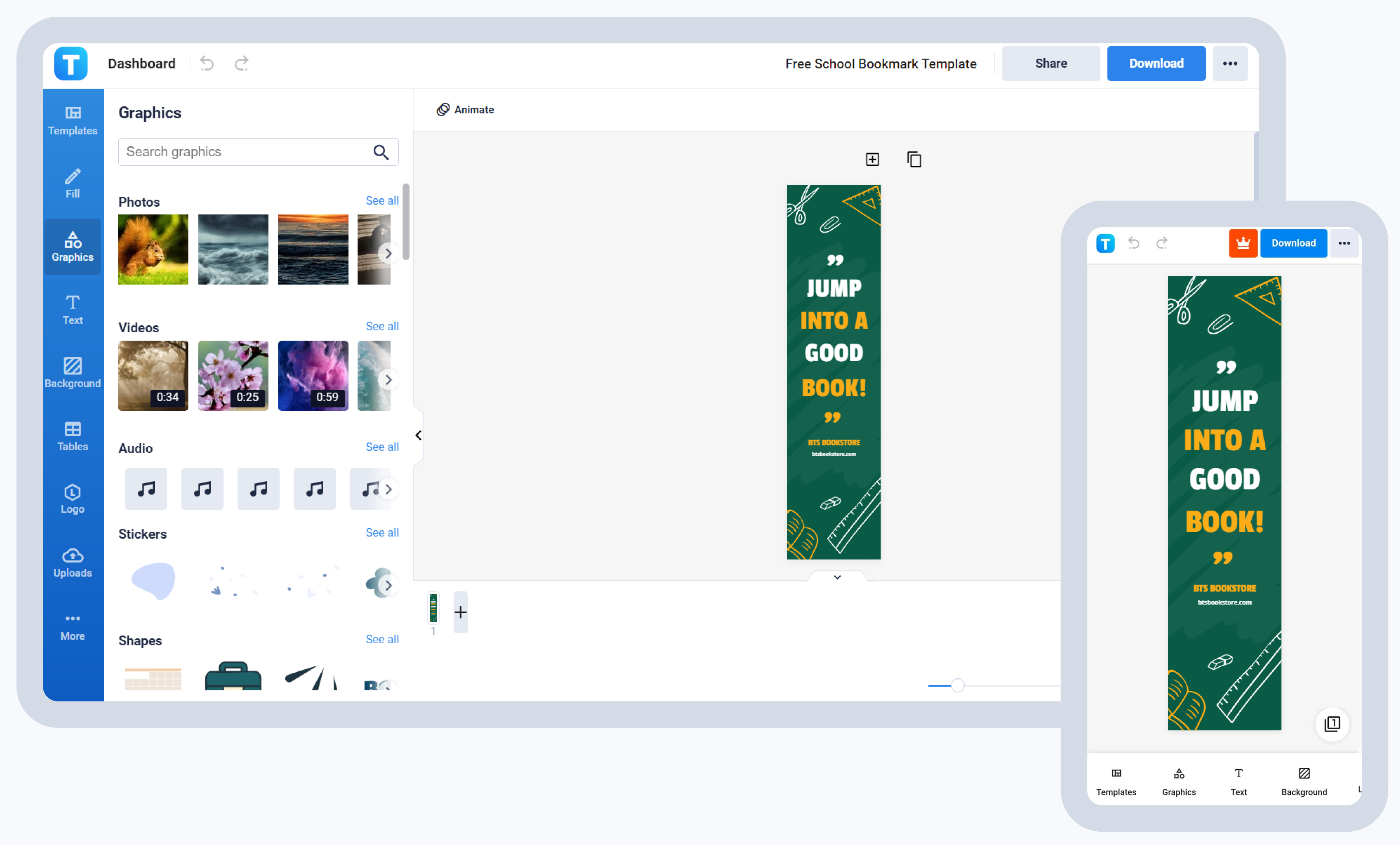See all available Stickers
The height and width of the screenshot is (845, 1400).
pyautogui.click(x=381, y=533)
